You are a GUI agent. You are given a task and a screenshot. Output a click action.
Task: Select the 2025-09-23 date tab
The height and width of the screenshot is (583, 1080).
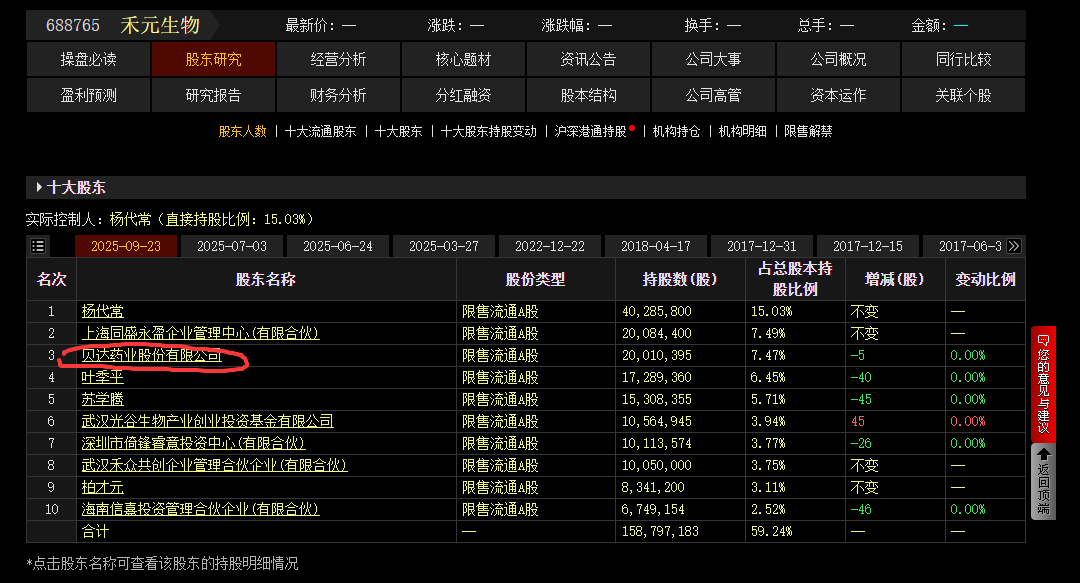[126, 246]
